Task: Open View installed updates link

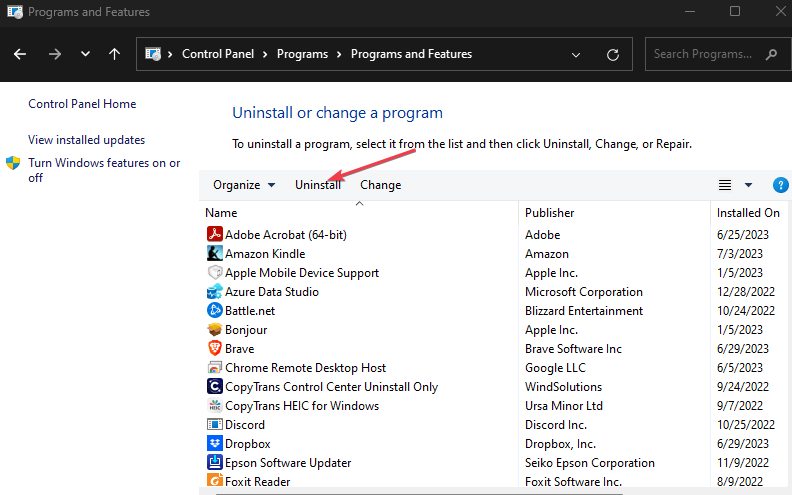Action: 86,140
